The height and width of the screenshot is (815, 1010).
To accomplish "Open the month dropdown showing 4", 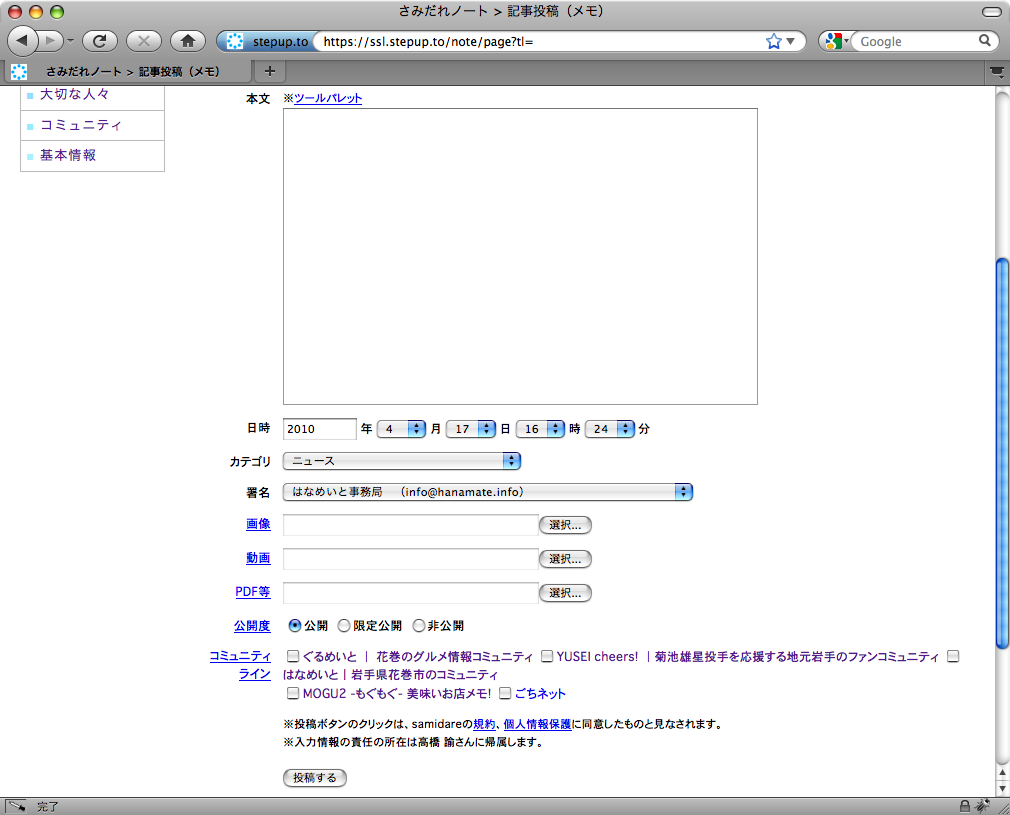I will 402,429.
